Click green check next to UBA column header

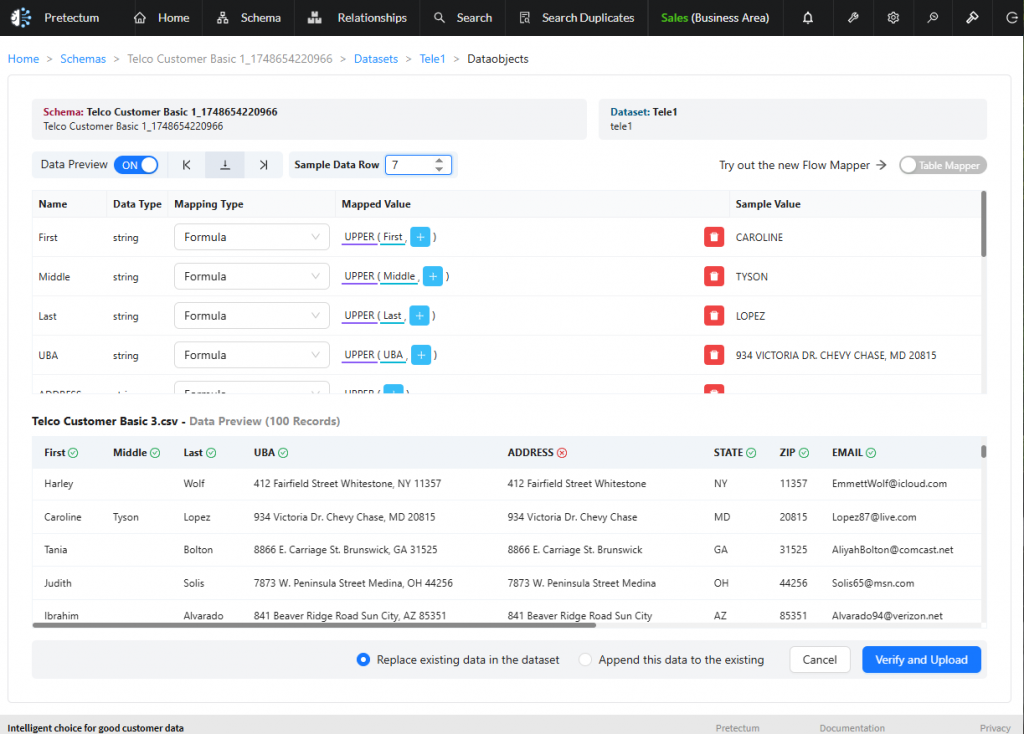283,453
